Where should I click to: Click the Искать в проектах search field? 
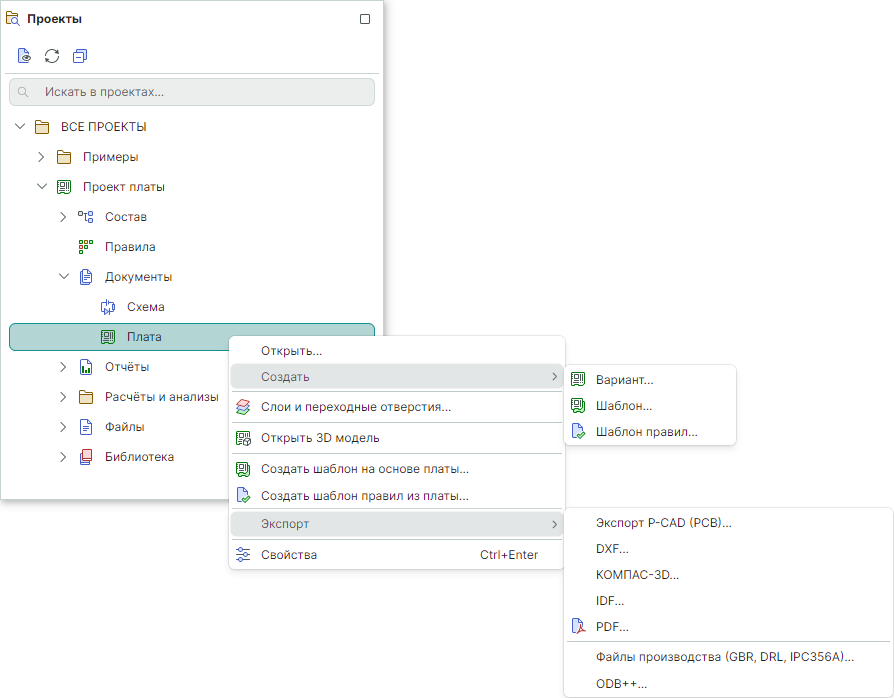192,92
